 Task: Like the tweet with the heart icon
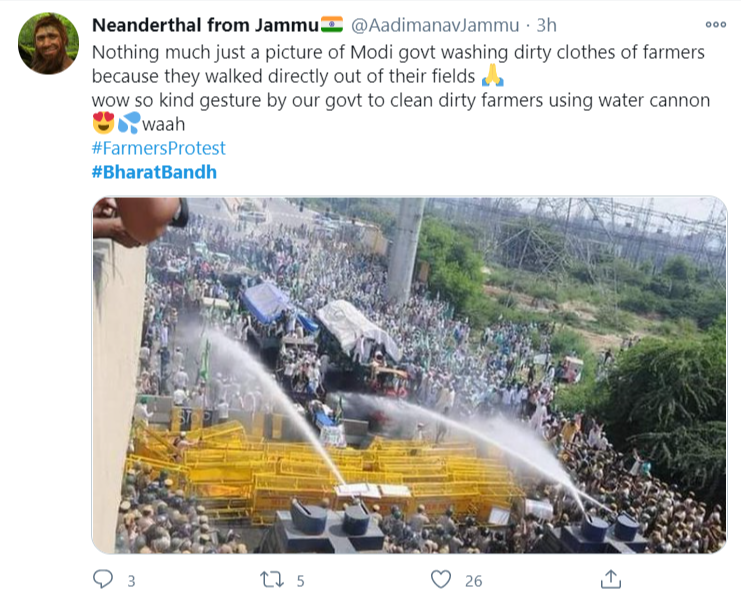point(441,580)
